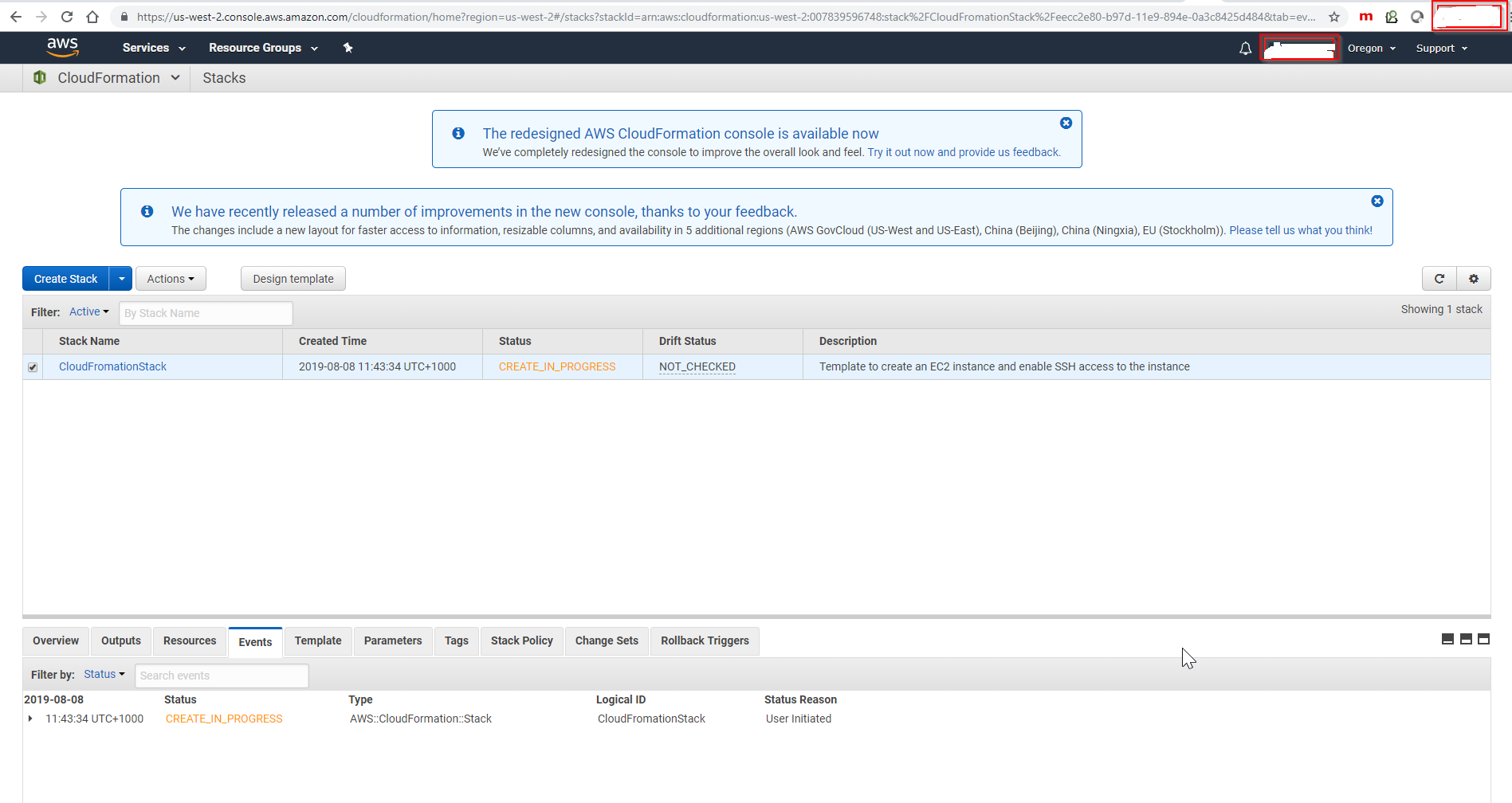Click the Design template button
This screenshot has width=1512, height=803.
pos(293,279)
